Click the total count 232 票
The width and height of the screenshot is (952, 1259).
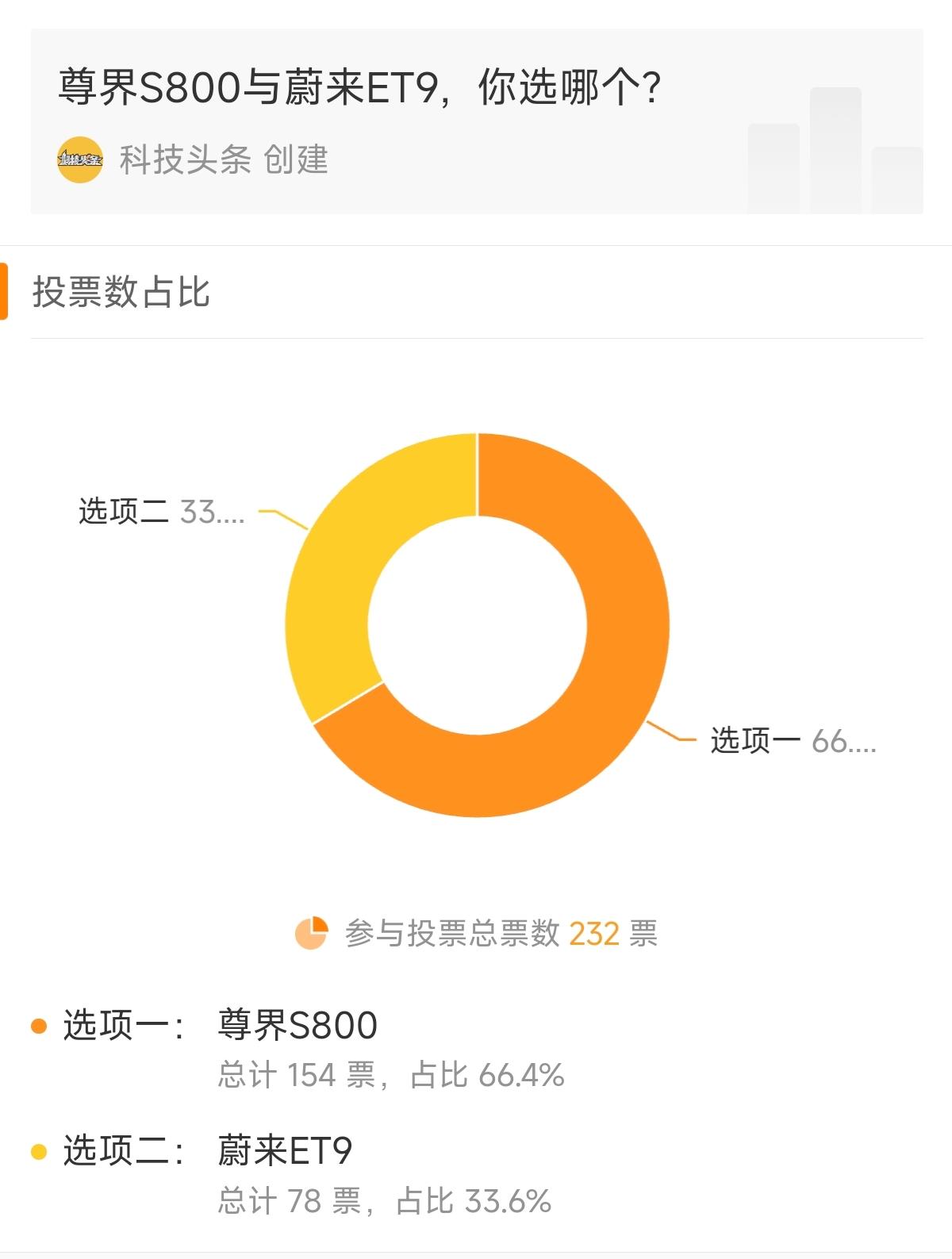tap(613, 934)
